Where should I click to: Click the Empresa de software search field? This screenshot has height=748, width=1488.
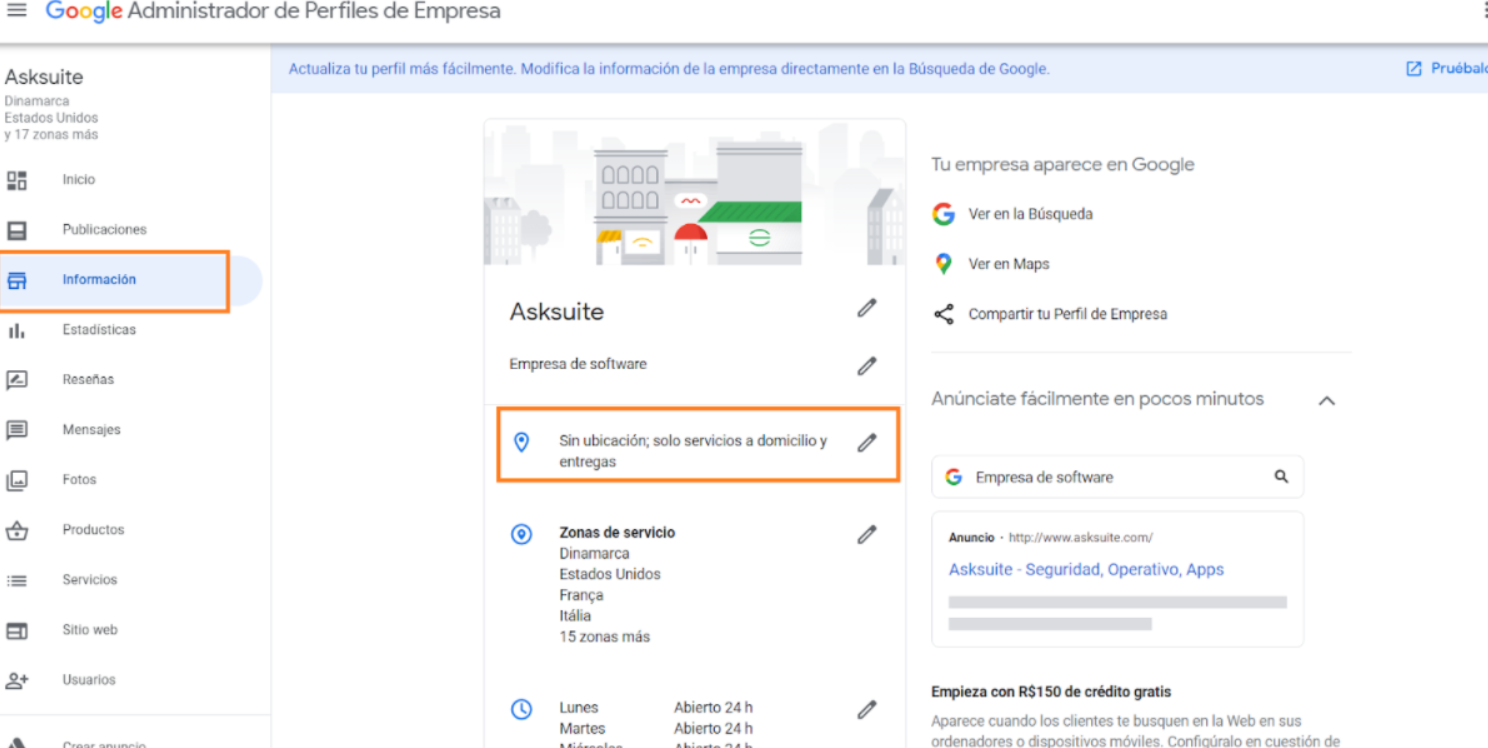point(1117,477)
